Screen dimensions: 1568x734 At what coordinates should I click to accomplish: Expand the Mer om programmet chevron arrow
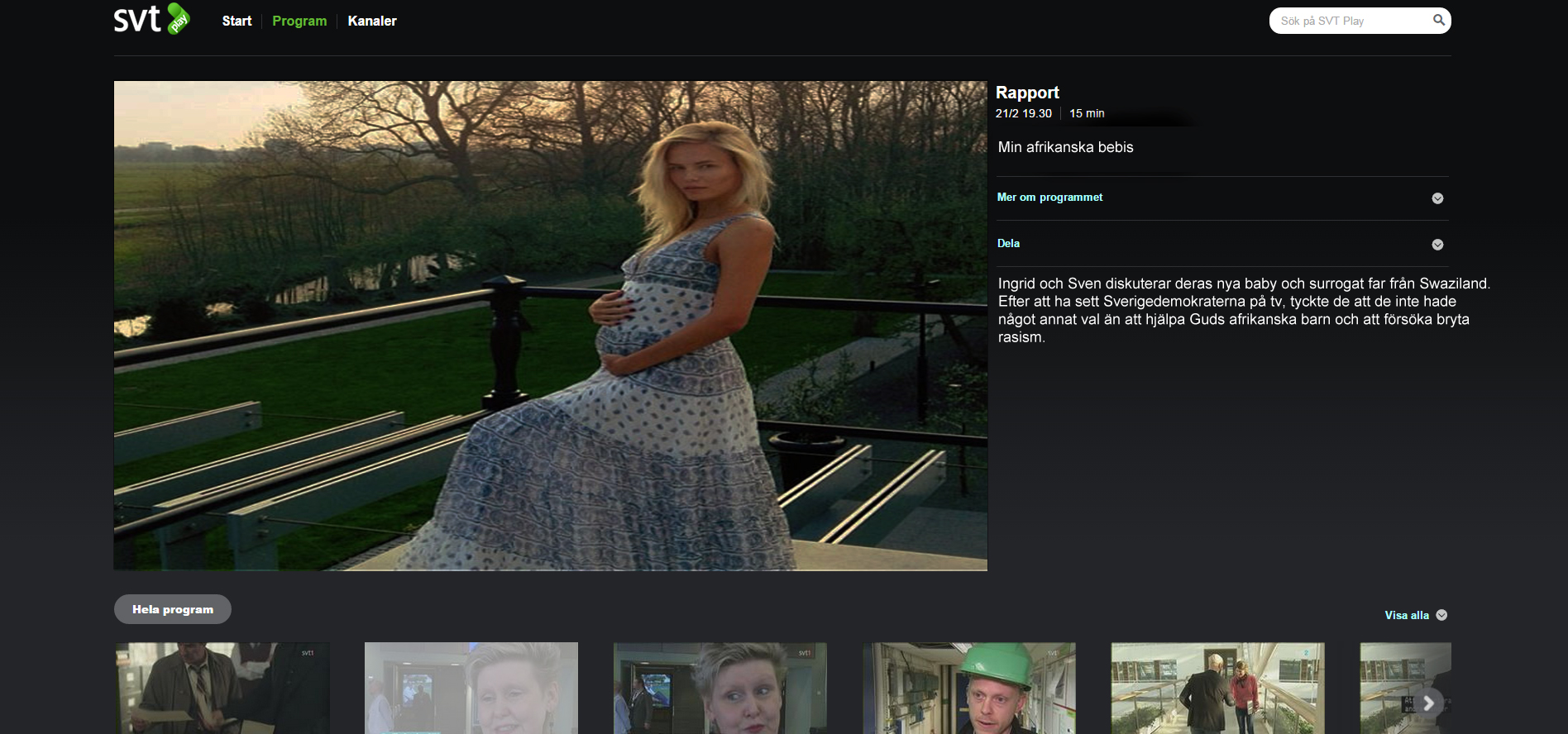[x=1437, y=198]
